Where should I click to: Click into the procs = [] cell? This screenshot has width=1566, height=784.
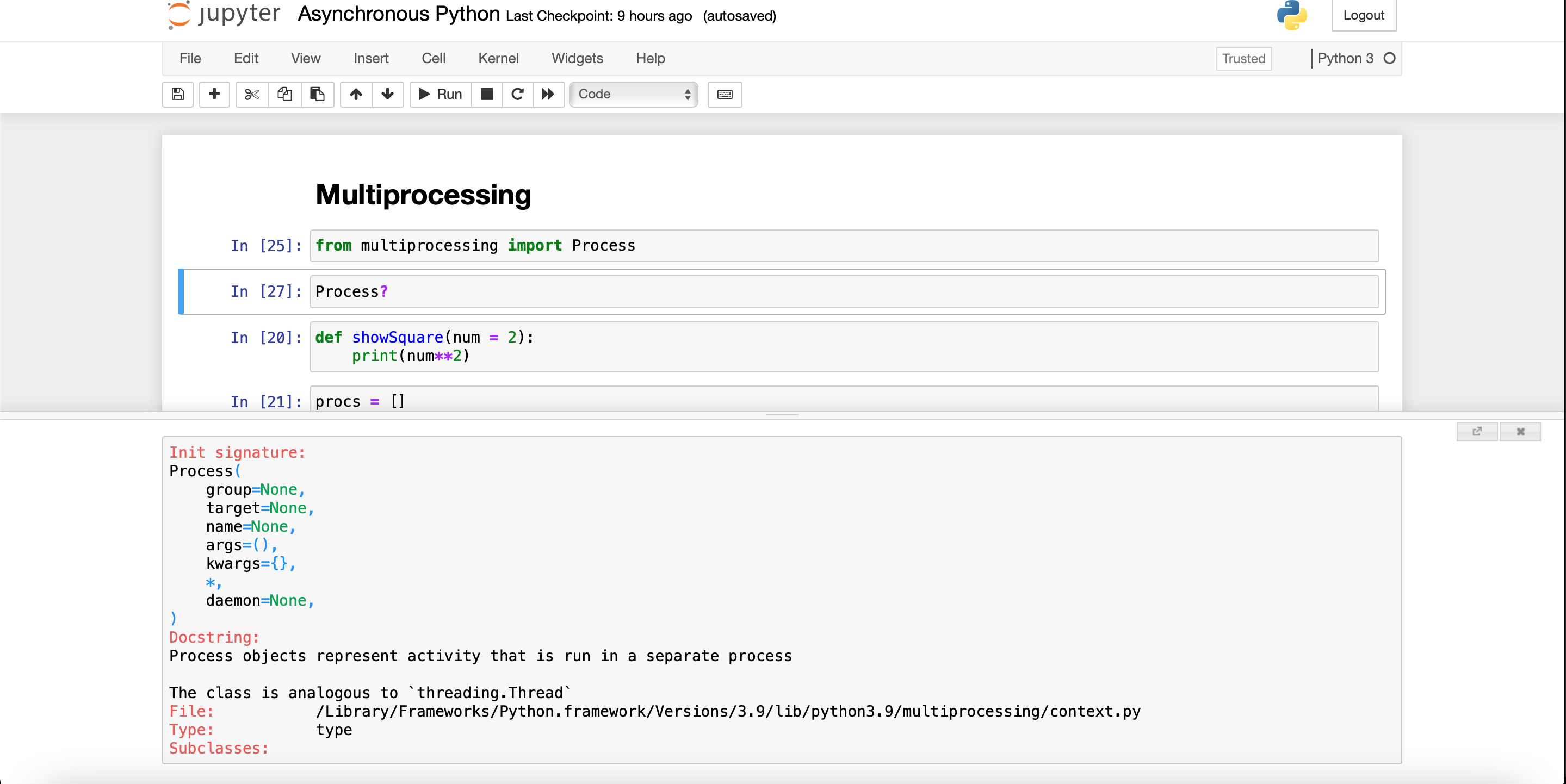pos(844,399)
